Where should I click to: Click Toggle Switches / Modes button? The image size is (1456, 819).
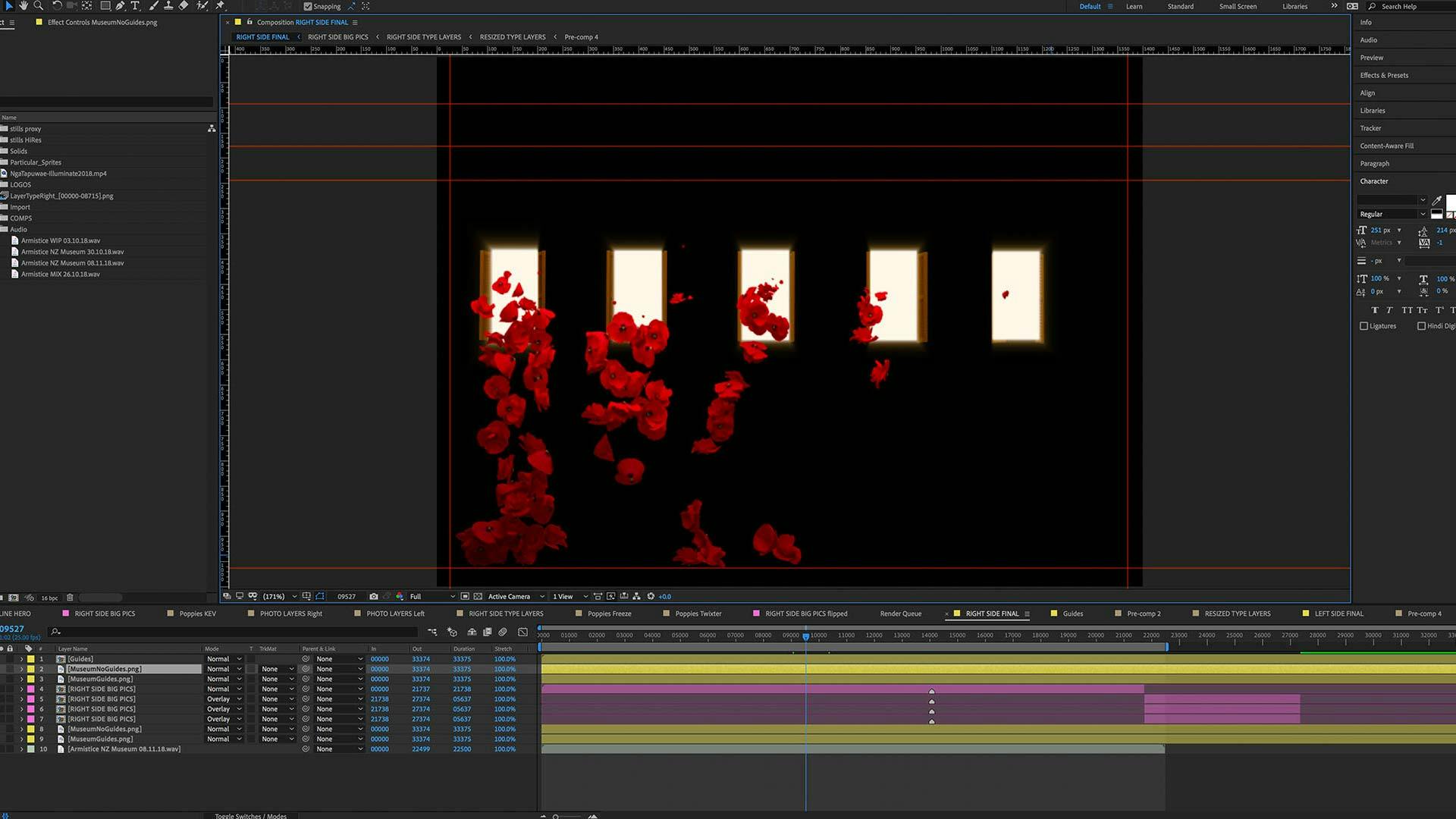pyautogui.click(x=250, y=816)
